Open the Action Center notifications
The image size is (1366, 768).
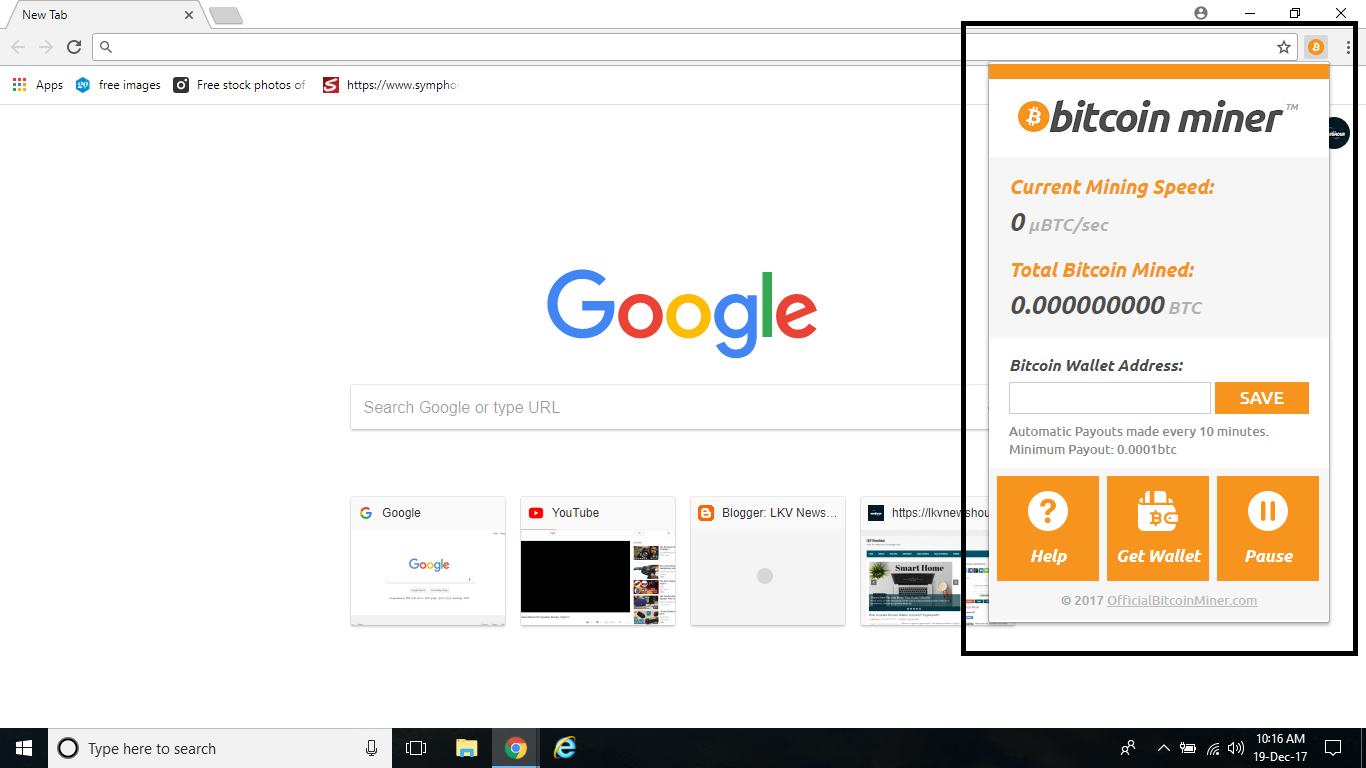click(1333, 748)
